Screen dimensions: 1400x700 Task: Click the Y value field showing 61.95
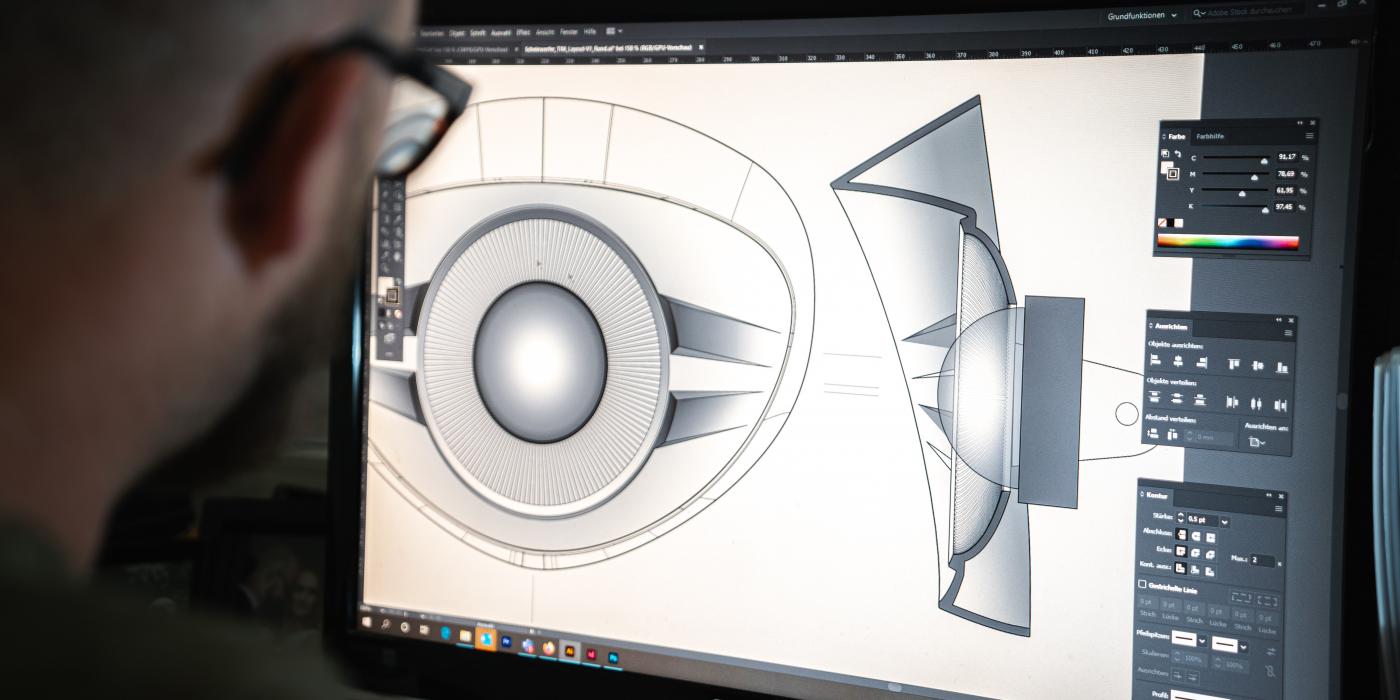[1285, 190]
